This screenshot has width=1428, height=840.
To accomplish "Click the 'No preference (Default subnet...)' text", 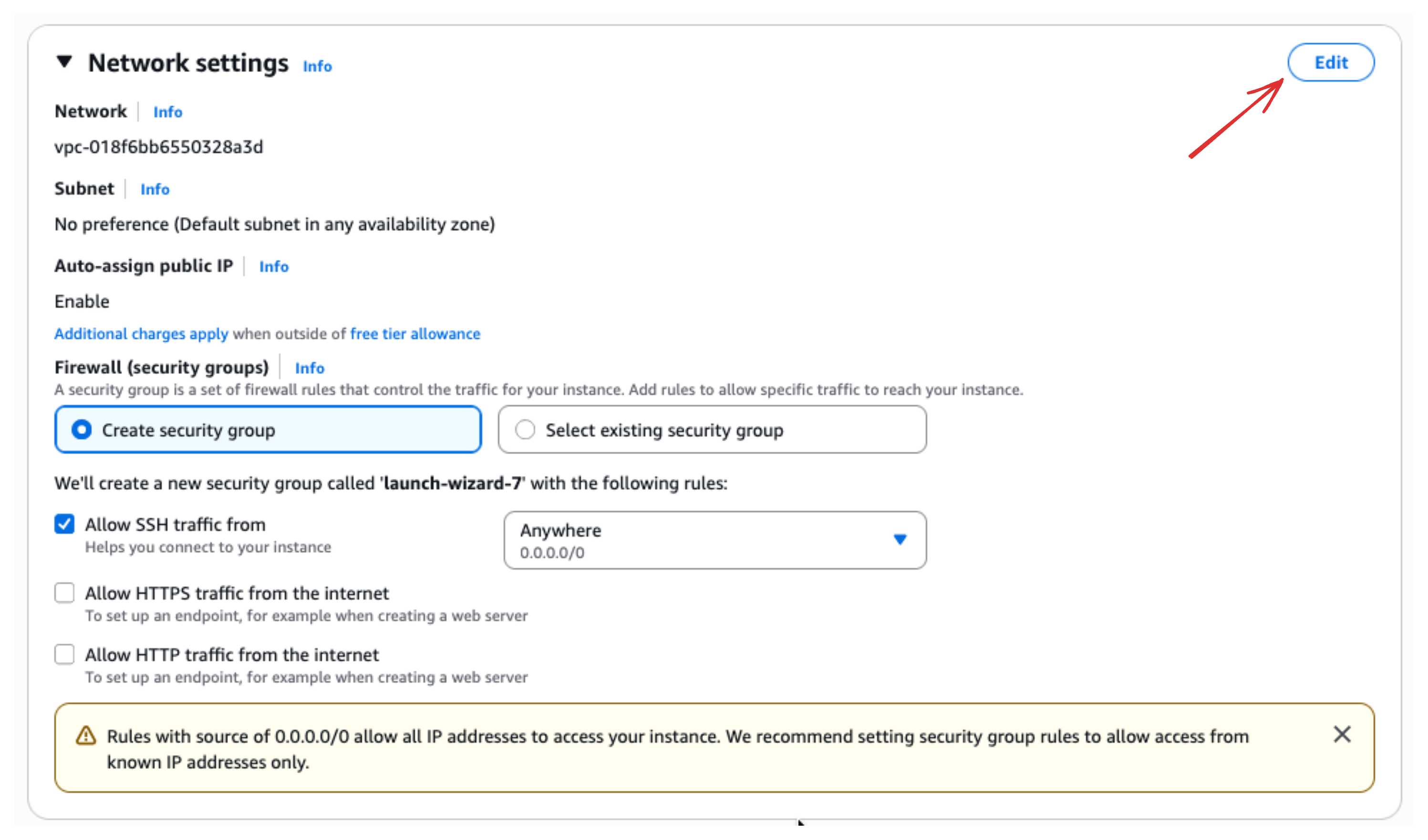I will click(x=275, y=225).
